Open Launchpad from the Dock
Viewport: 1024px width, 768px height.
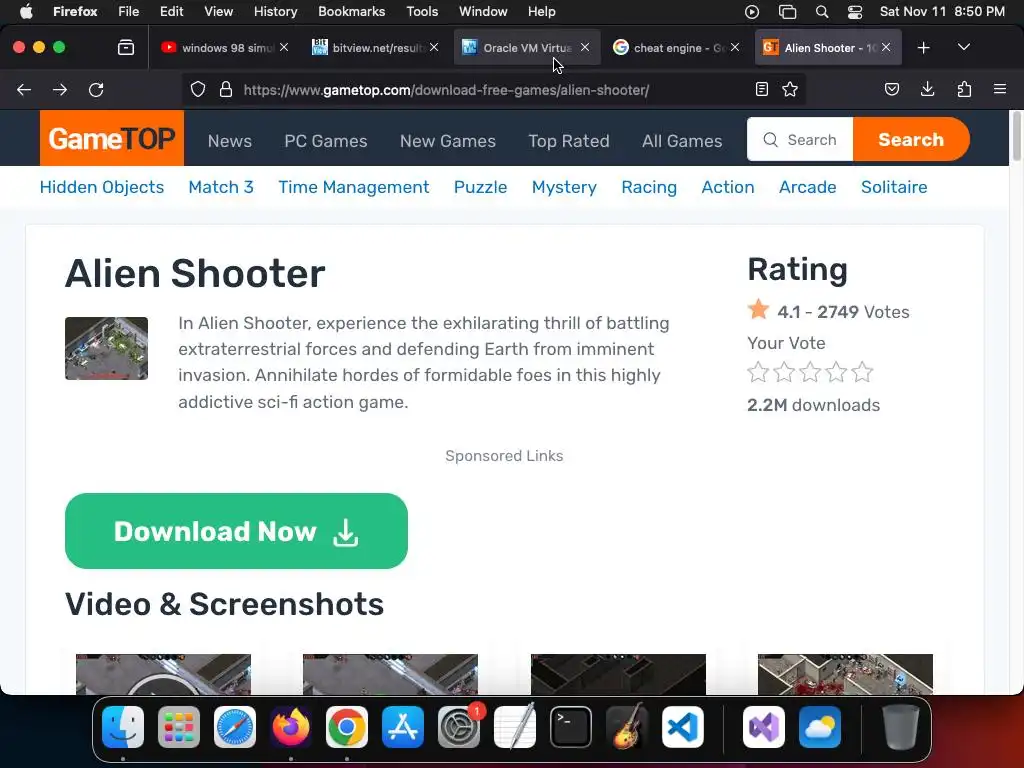click(179, 727)
